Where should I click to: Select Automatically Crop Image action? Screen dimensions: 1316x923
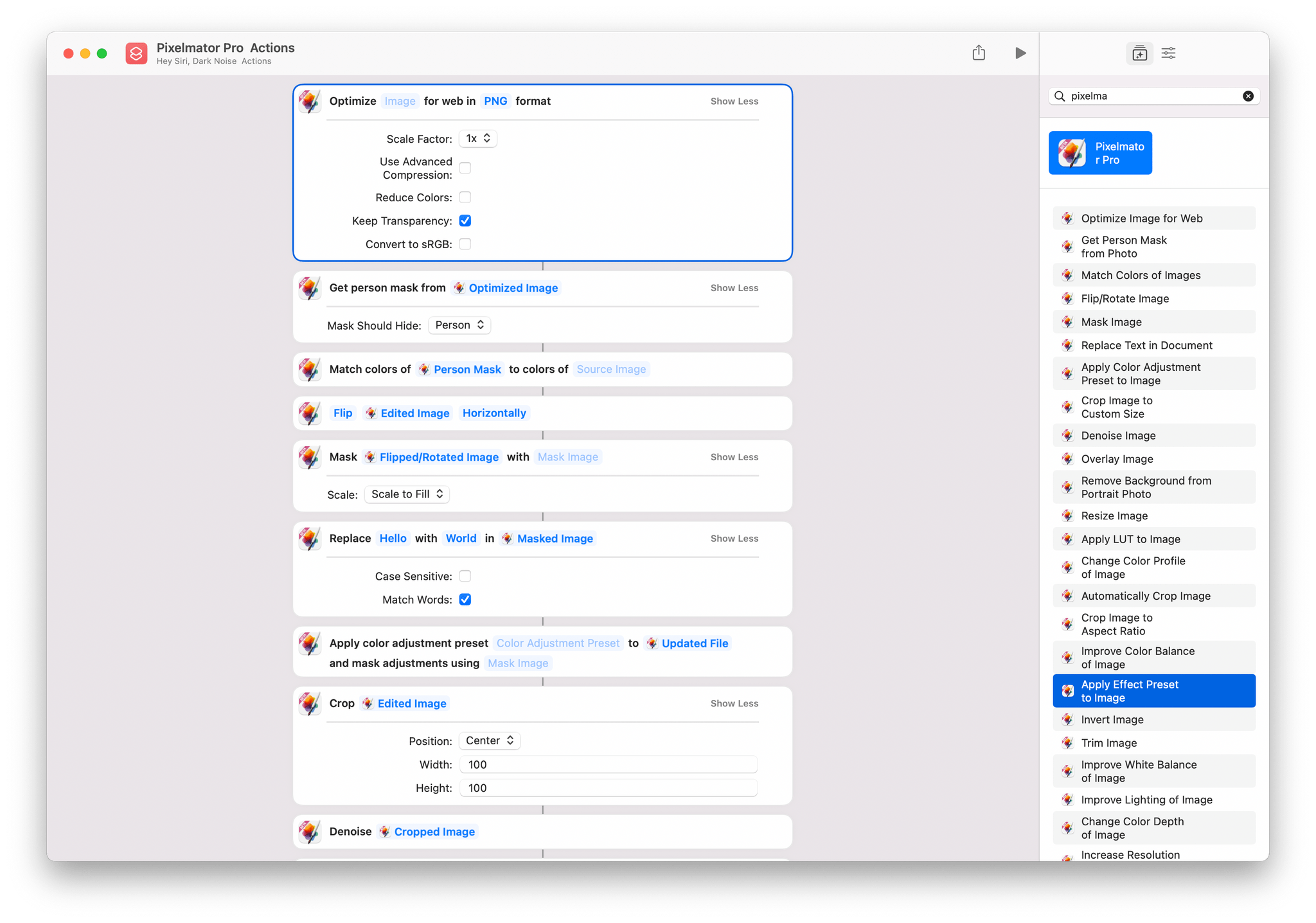[x=1154, y=596]
